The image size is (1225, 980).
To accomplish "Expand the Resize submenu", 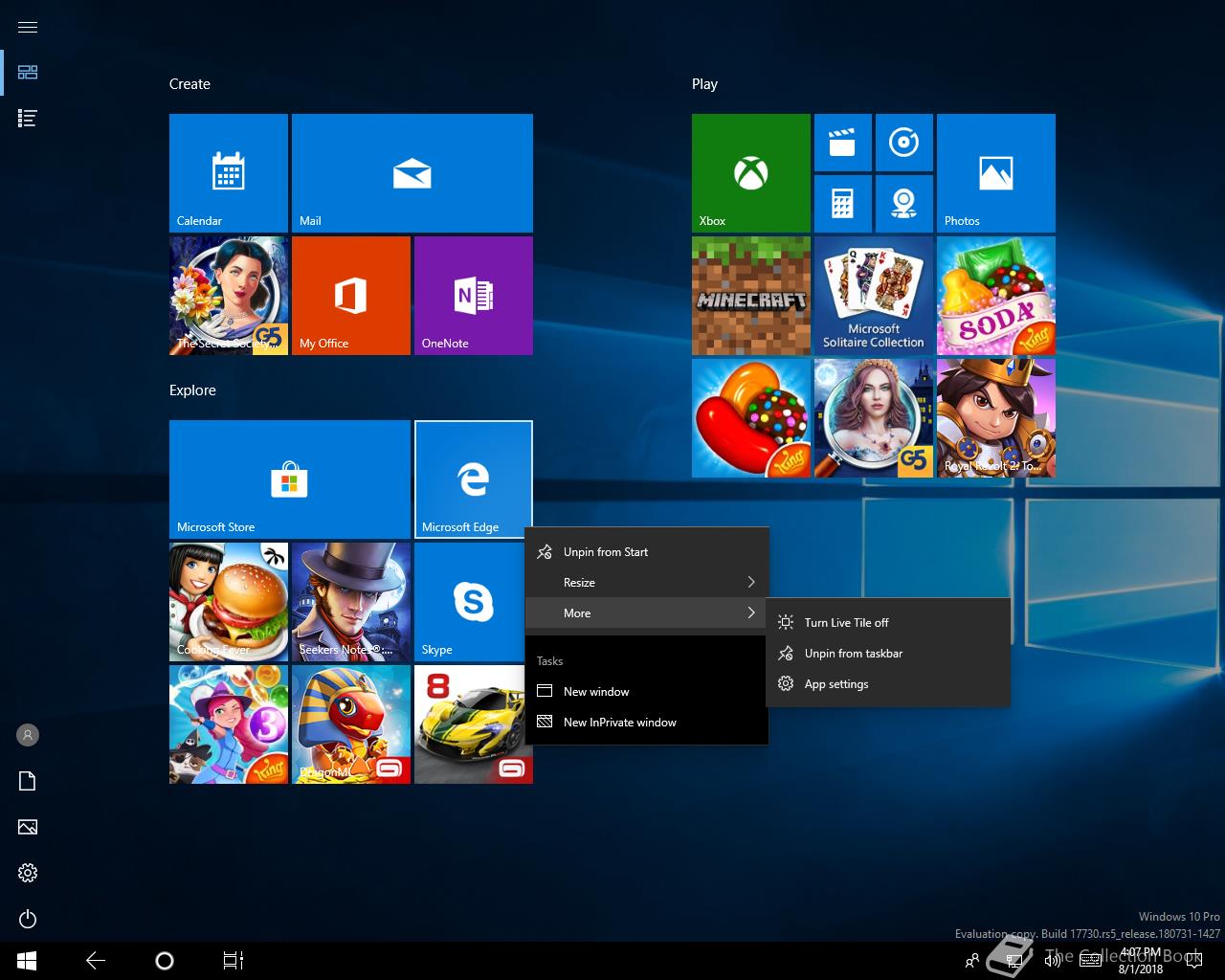I will coord(647,583).
